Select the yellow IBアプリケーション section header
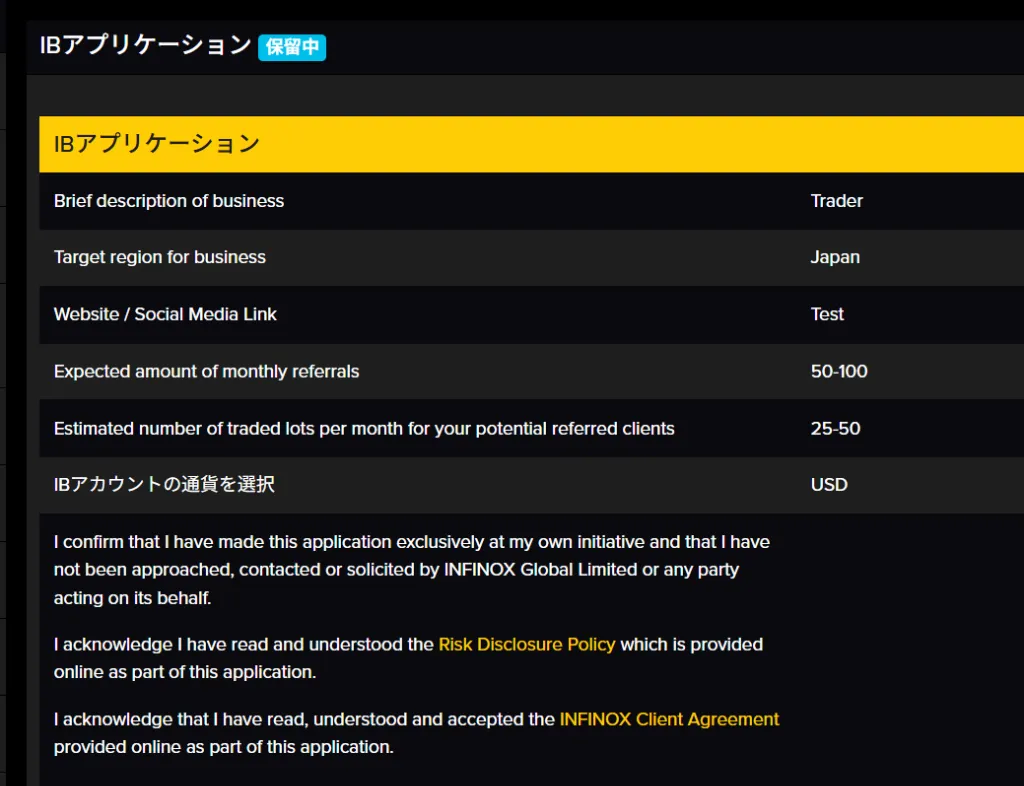1024x786 pixels. point(157,144)
